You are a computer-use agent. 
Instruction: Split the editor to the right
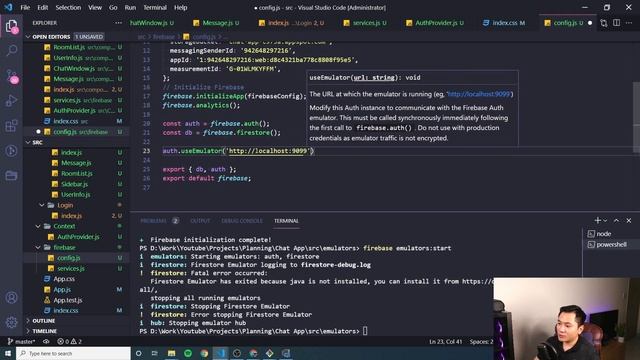click(x=616, y=23)
